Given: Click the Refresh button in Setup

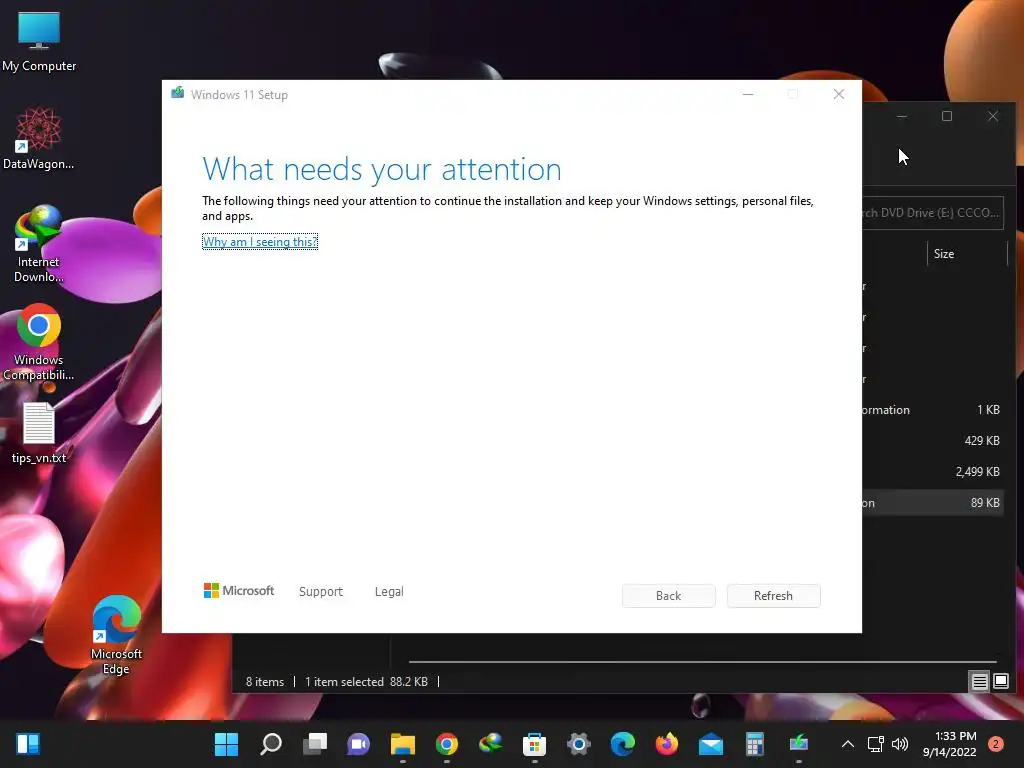Looking at the screenshot, I should tap(773, 596).
